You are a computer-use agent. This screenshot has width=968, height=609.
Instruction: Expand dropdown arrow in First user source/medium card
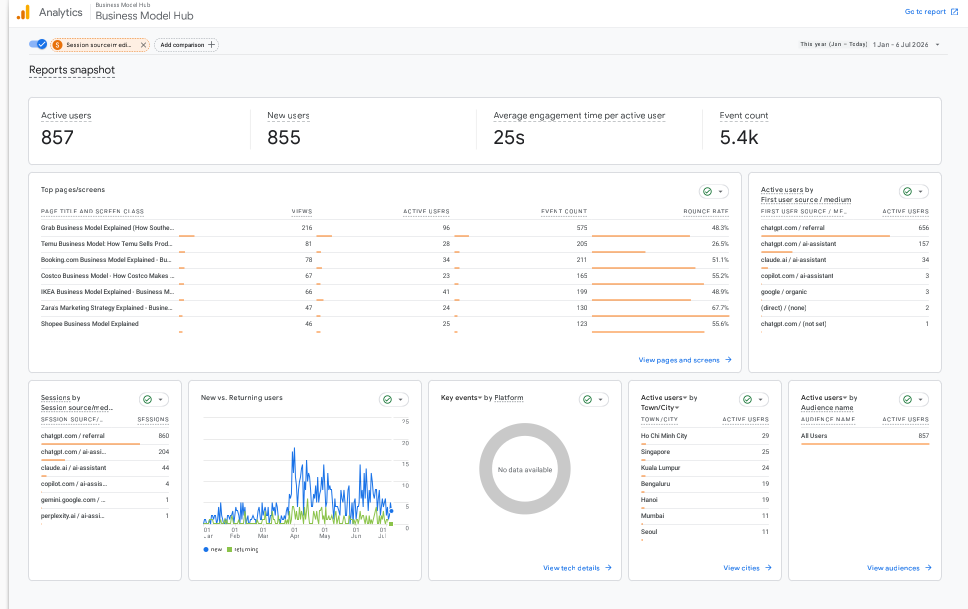920,191
